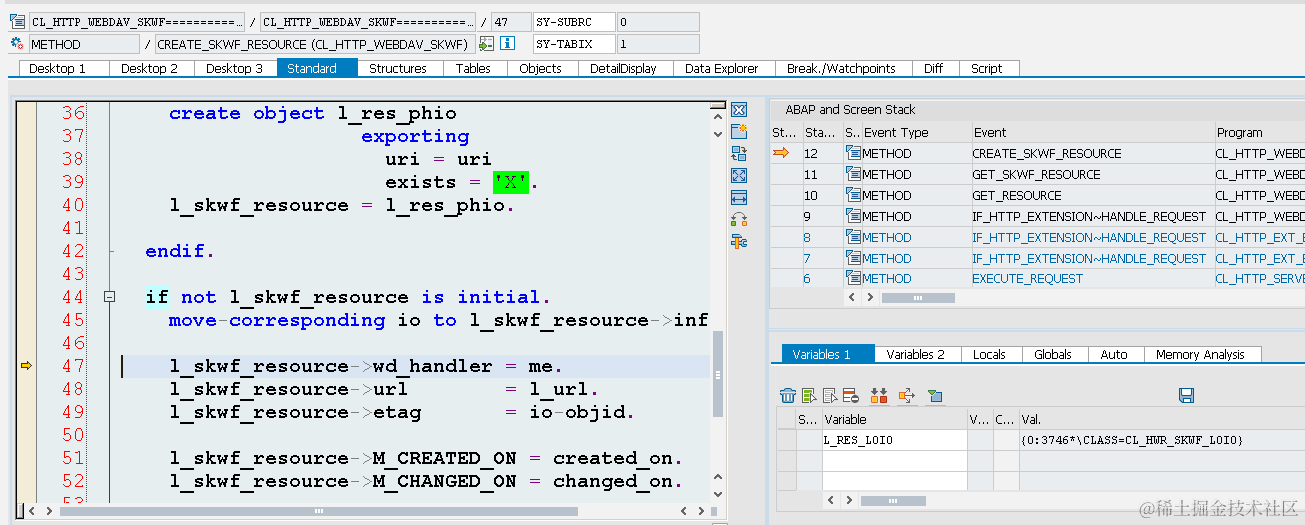
Task: Click the New Tool icon with star
Action: (x=739, y=132)
